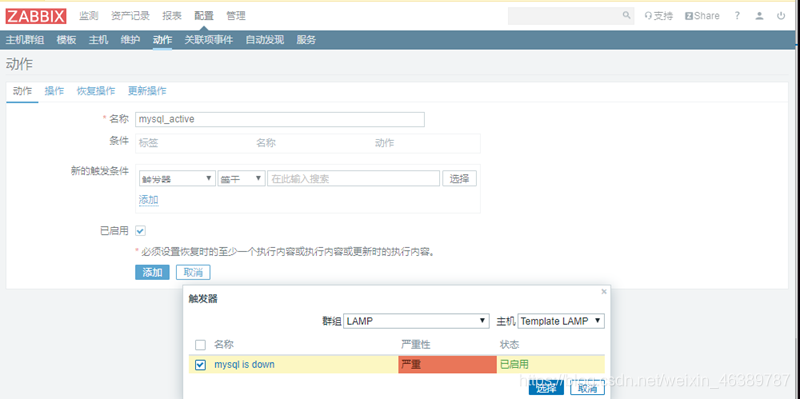Open the user profile icon

click(759, 16)
